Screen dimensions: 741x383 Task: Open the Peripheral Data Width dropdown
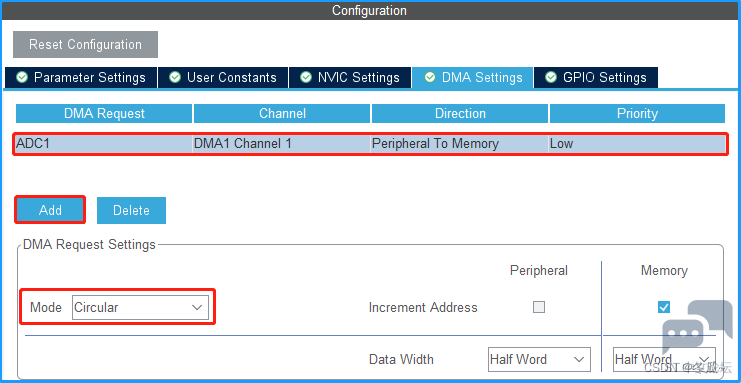coord(539,359)
